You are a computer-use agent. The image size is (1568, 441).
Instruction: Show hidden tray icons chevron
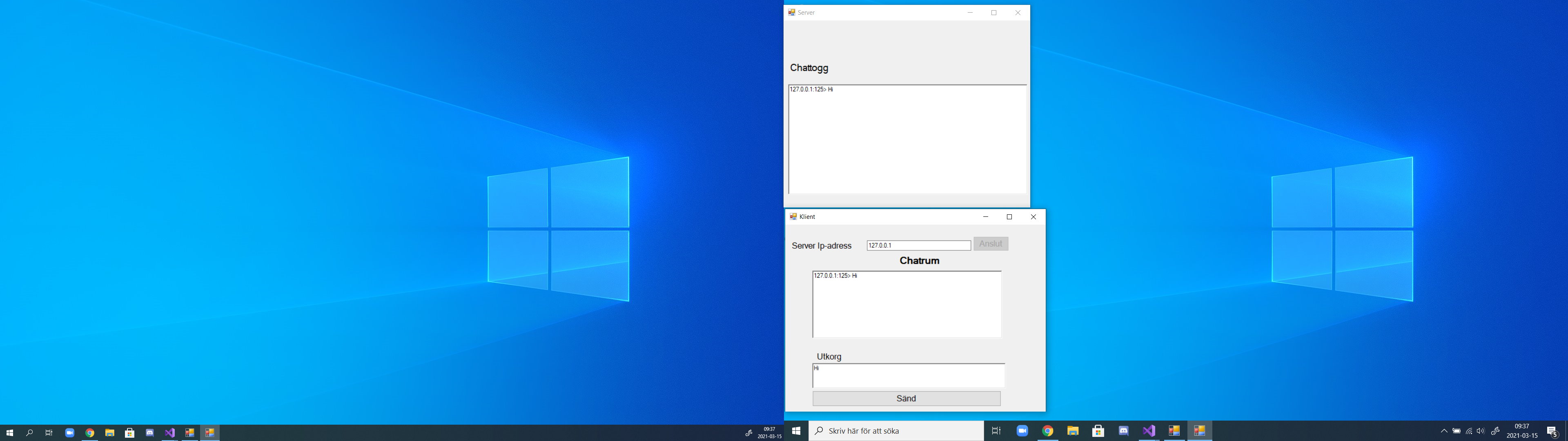[1444, 431]
